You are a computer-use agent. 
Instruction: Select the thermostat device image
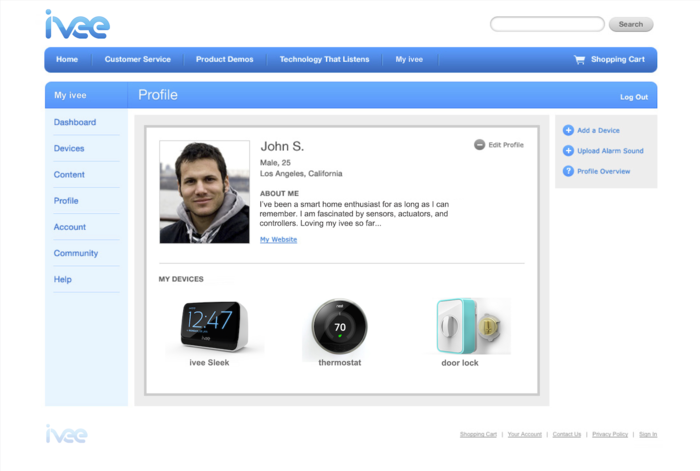[339, 327]
